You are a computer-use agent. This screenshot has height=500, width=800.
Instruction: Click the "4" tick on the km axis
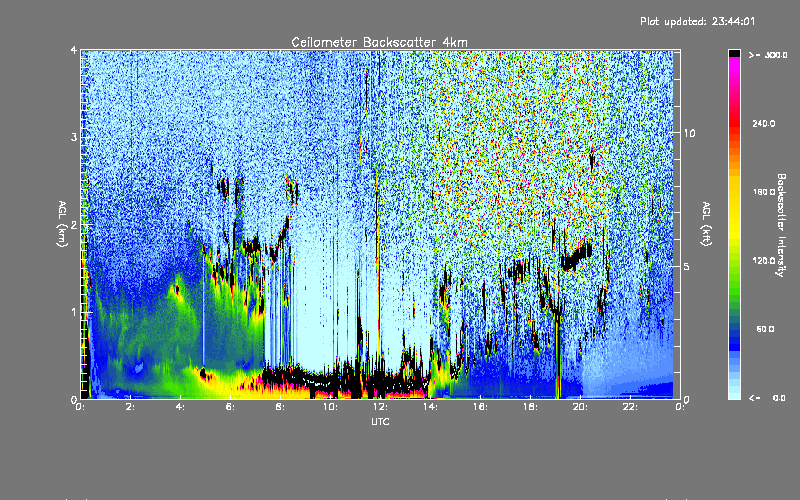74,50
